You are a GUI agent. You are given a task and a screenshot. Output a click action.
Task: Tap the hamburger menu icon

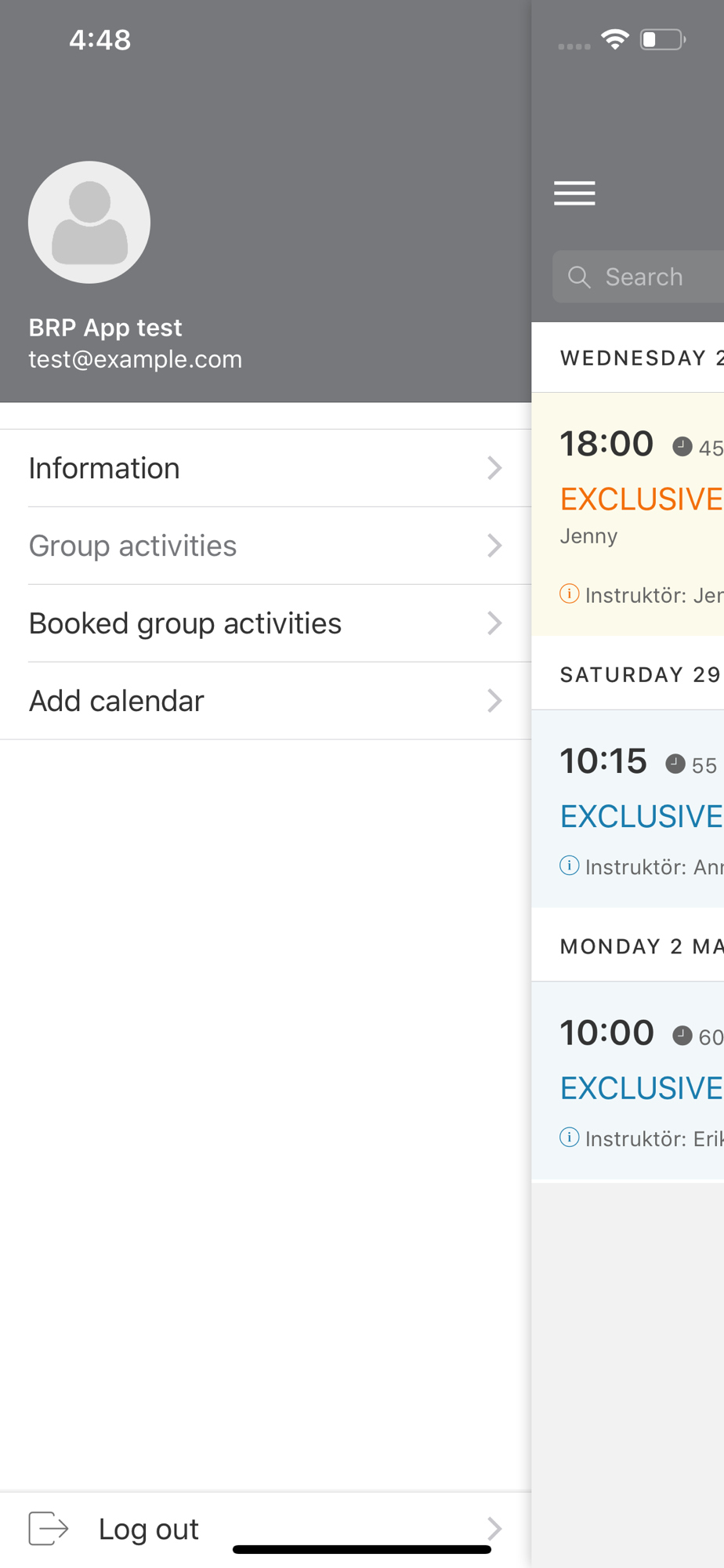[x=574, y=193]
